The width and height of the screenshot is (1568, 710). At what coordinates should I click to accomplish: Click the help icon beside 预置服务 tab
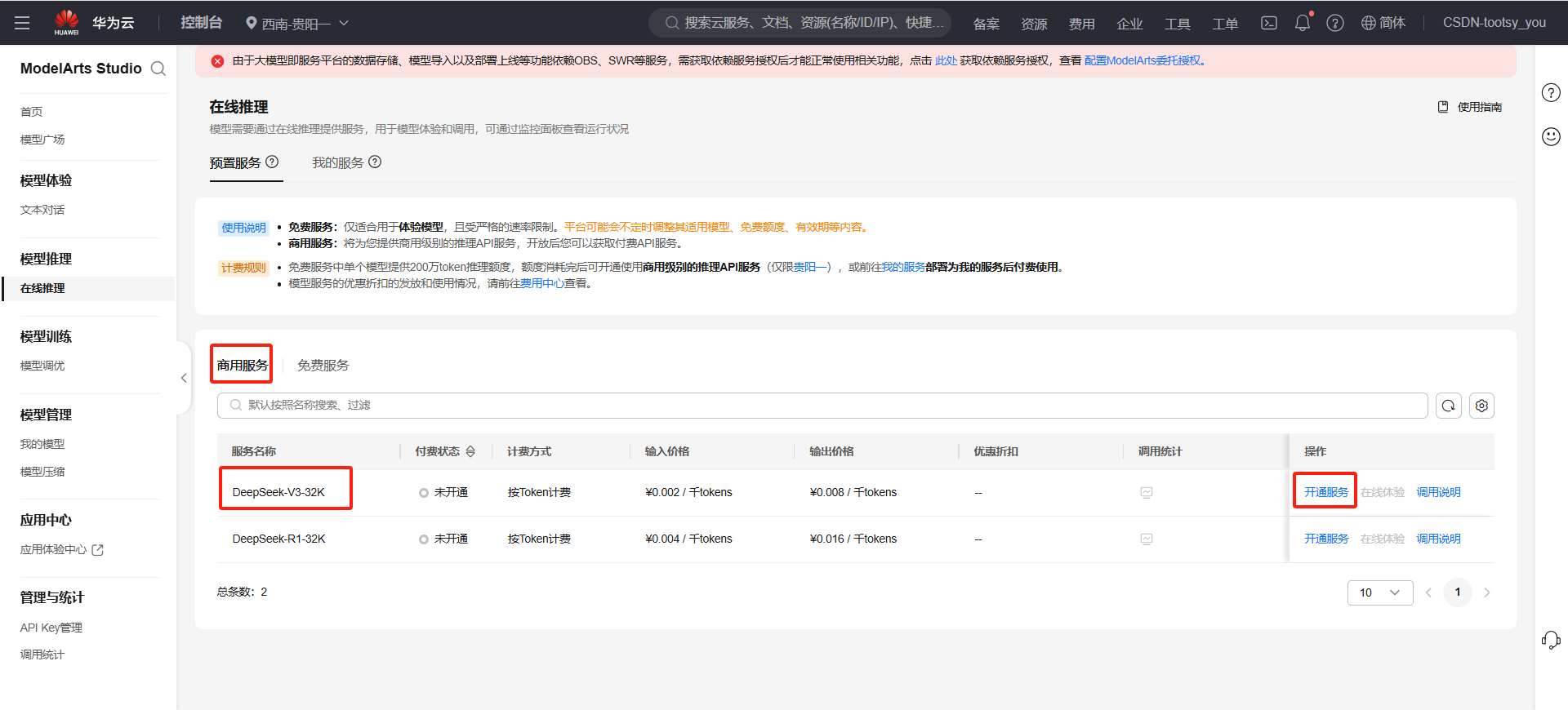click(272, 162)
